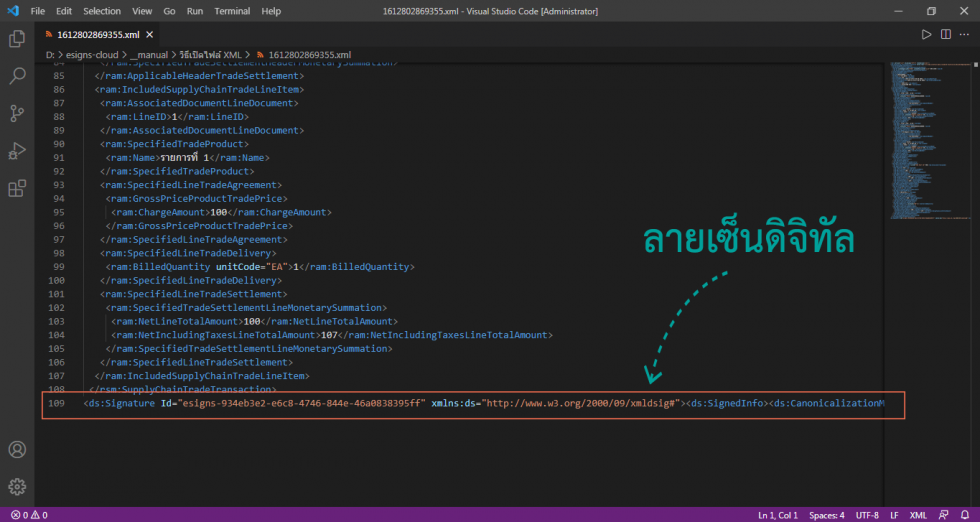Close the 1612802869355.xml tab
The image size is (980, 522).
tap(150, 34)
